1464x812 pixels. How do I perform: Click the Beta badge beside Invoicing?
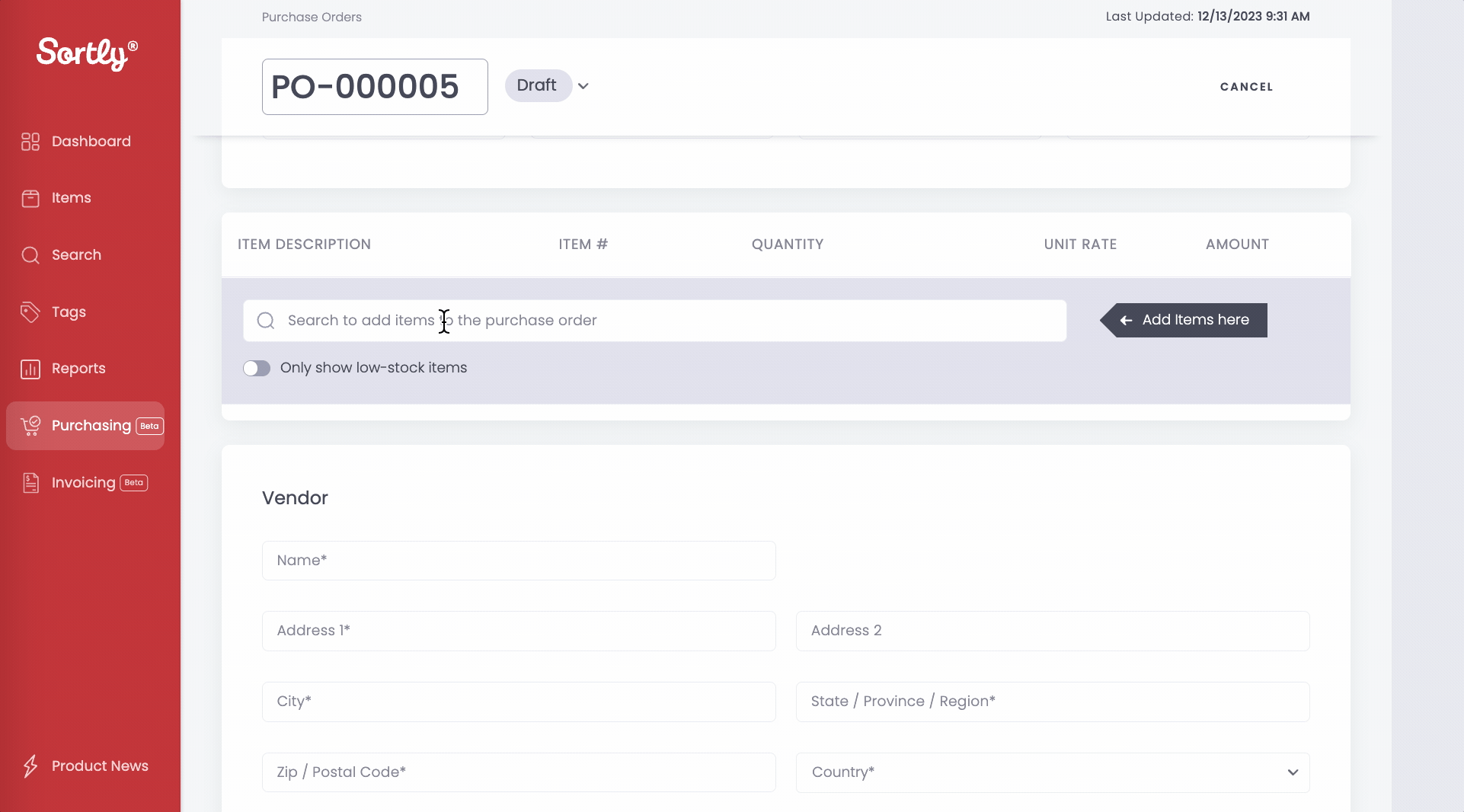[134, 483]
